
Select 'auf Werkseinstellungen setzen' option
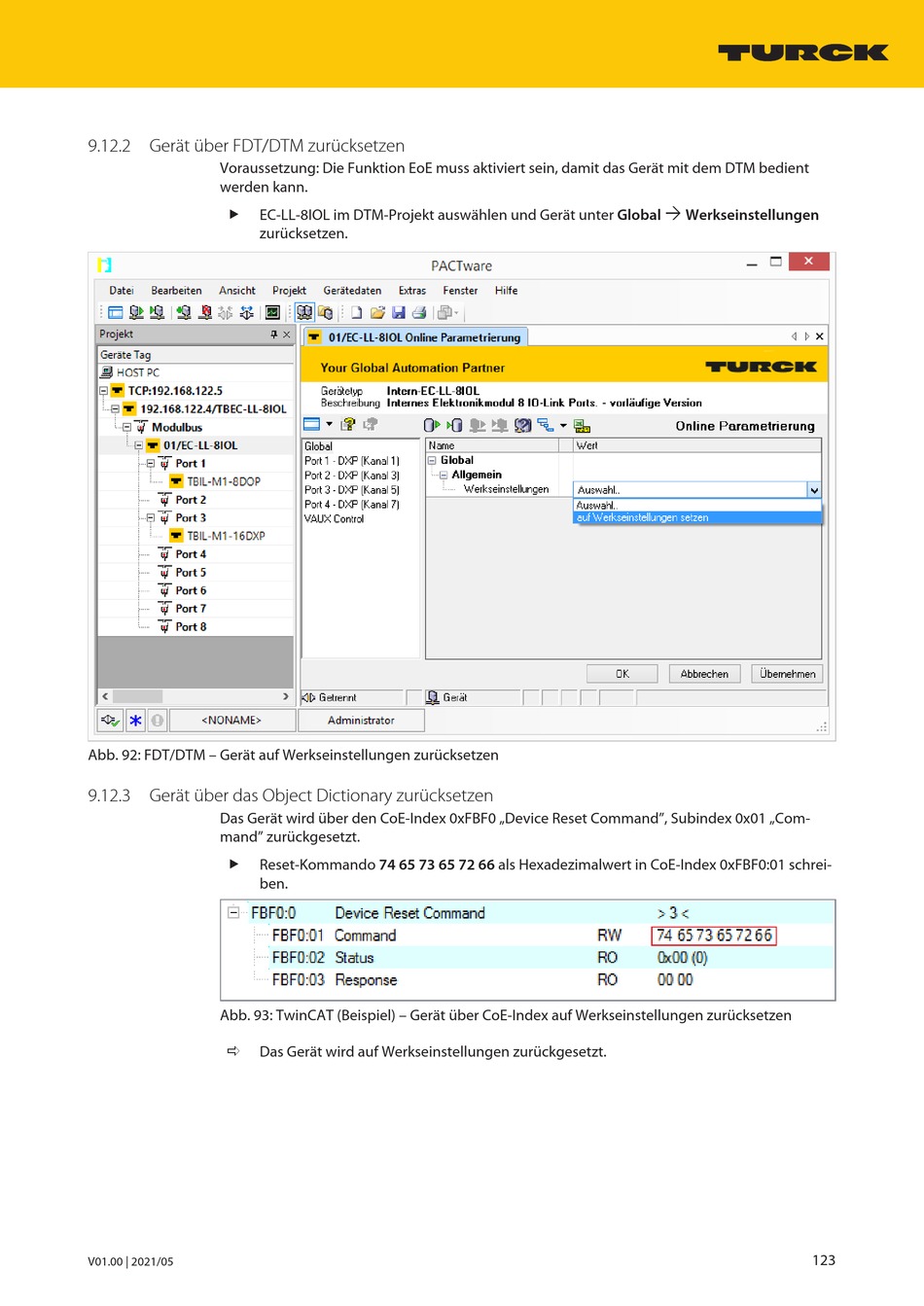(x=697, y=517)
